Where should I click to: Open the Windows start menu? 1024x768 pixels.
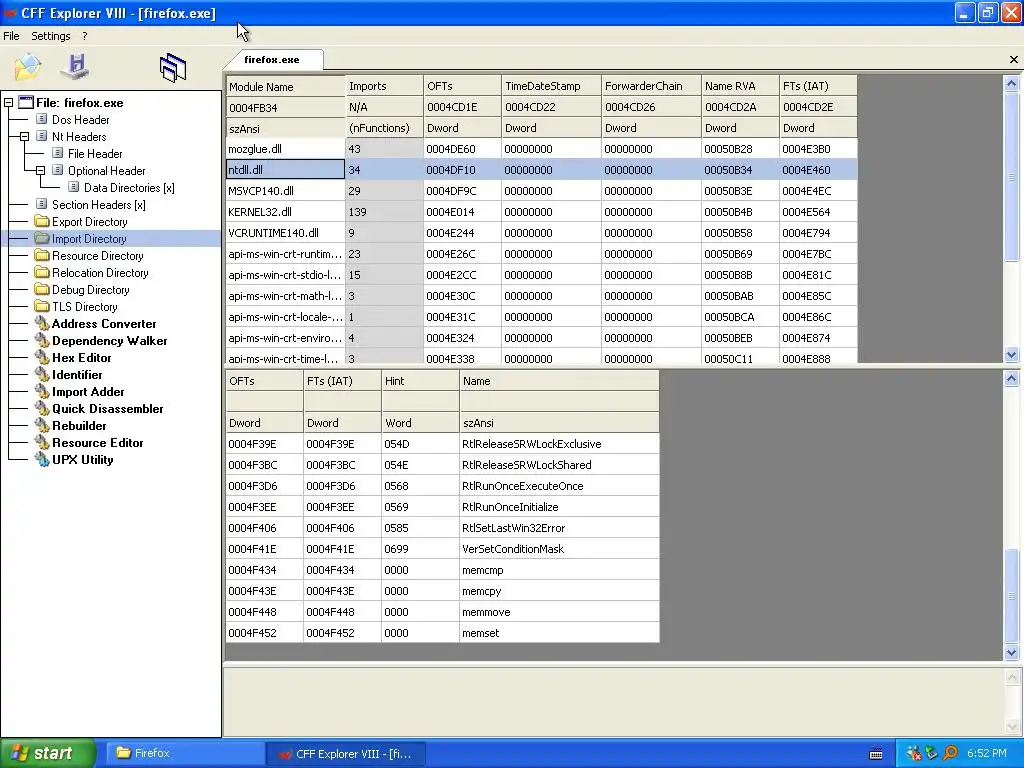[48, 753]
